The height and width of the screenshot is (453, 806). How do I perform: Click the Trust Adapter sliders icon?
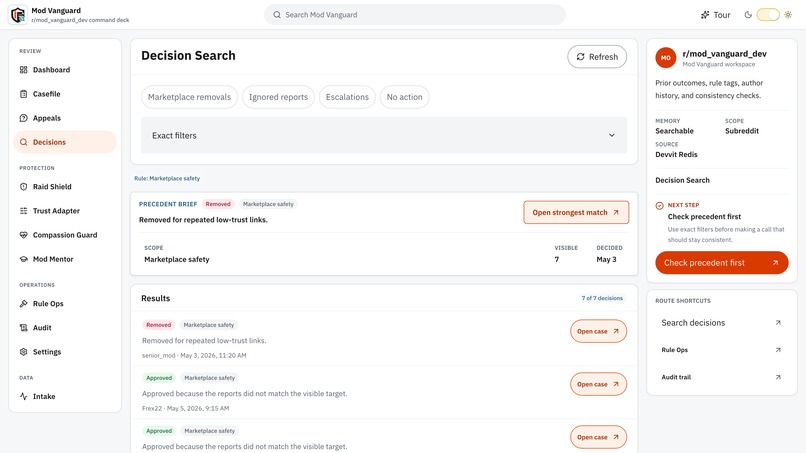click(24, 211)
